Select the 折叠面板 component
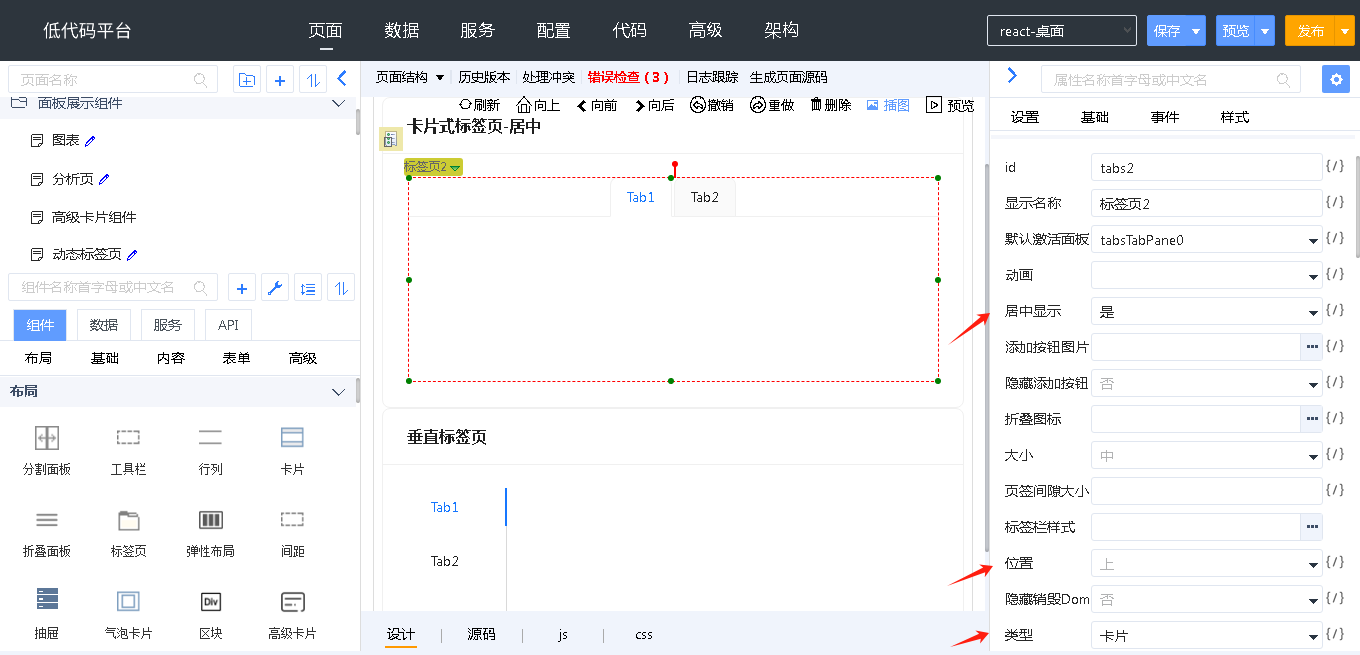Image resolution: width=1360 pixels, height=655 pixels. (47, 532)
